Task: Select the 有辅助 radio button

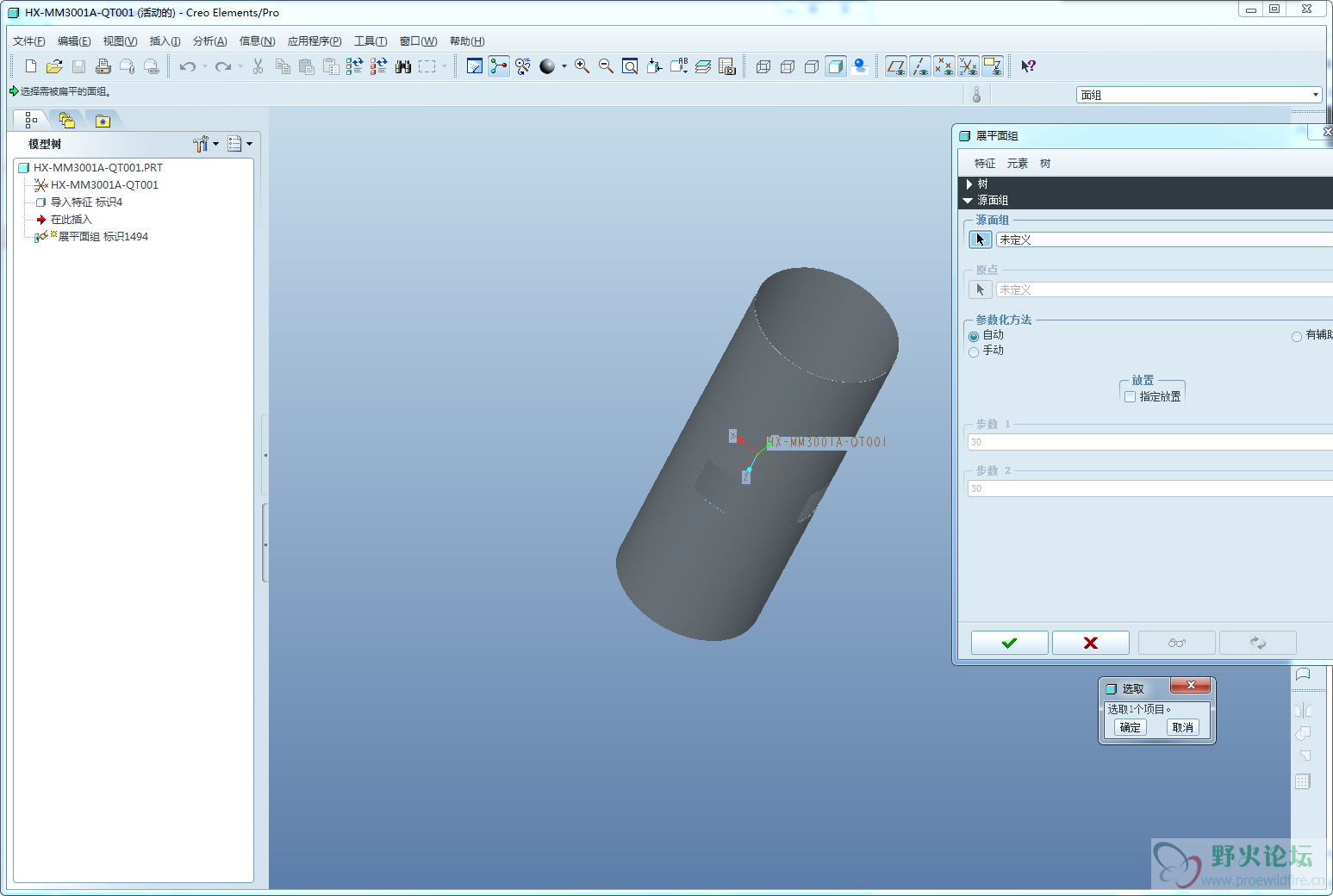Action: point(1296,336)
